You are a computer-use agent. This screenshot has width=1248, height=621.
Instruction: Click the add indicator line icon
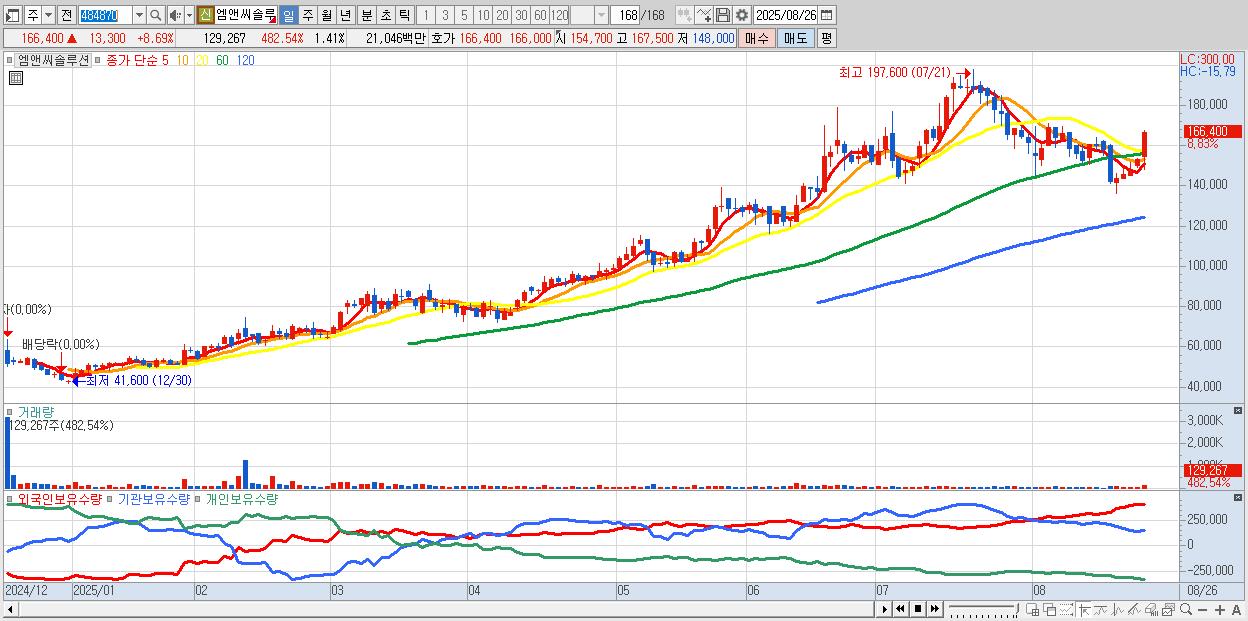(704, 15)
